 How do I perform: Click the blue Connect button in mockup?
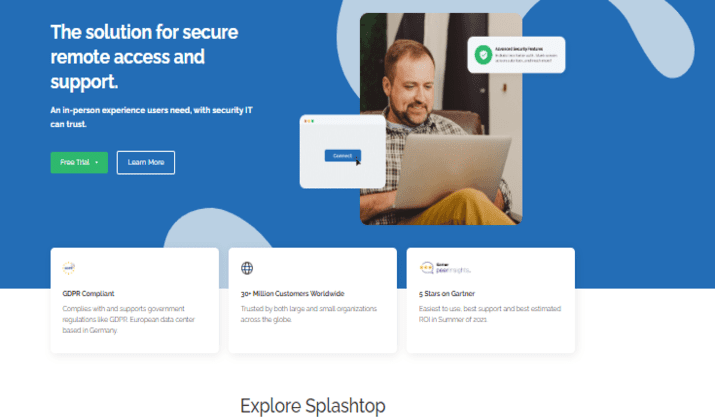pyautogui.click(x=342, y=156)
